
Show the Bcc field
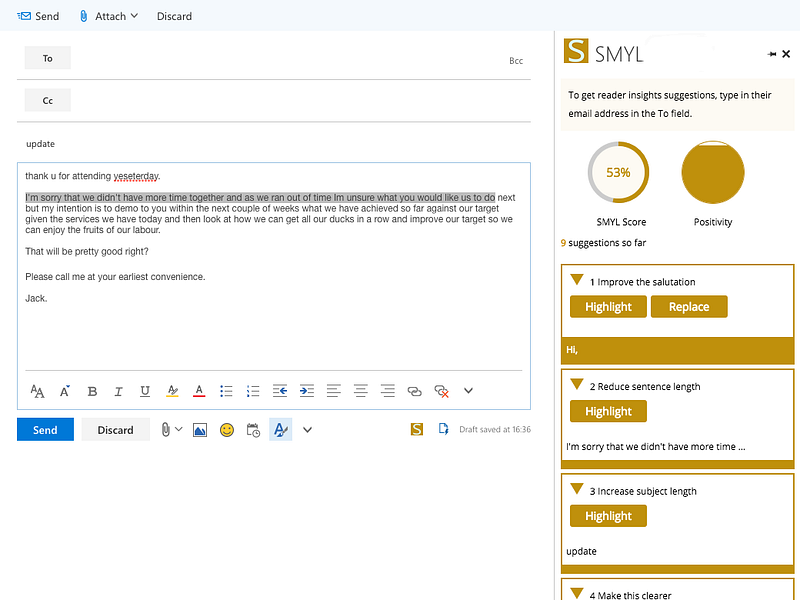pyautogui.click(x=516, y=61)
